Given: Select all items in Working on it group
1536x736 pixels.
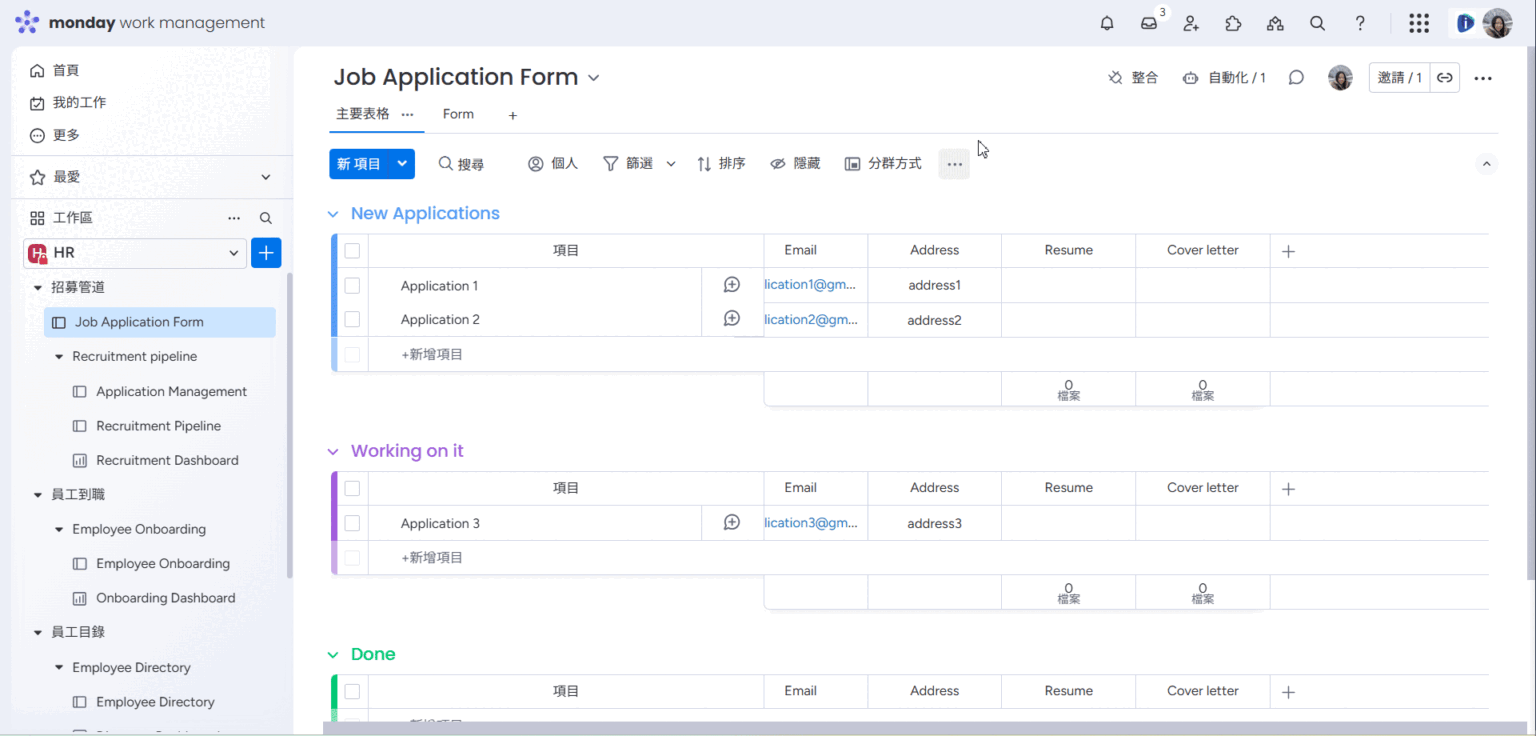Looking at the screenshot, I should (352, 489).
